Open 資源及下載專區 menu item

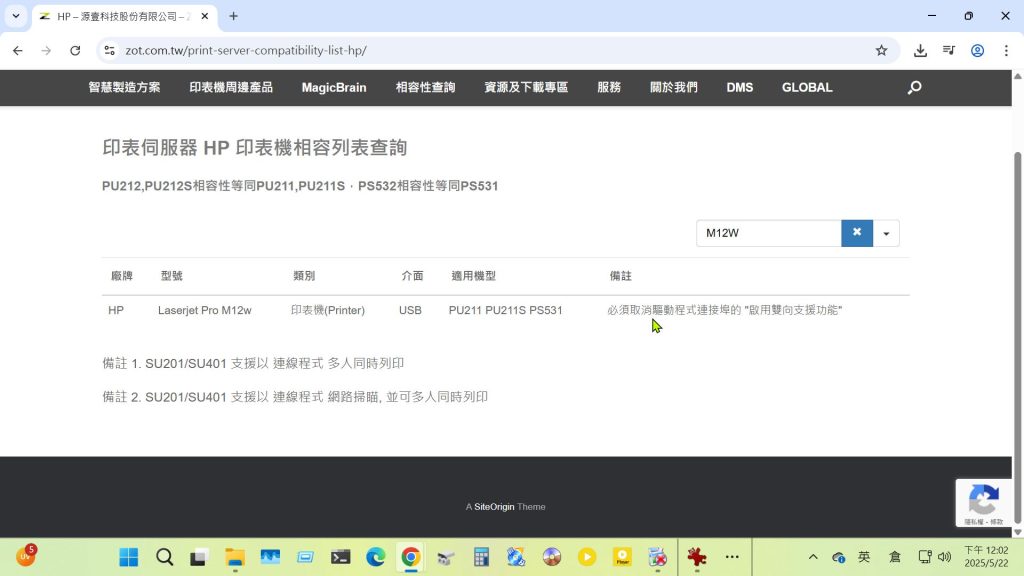526,88
